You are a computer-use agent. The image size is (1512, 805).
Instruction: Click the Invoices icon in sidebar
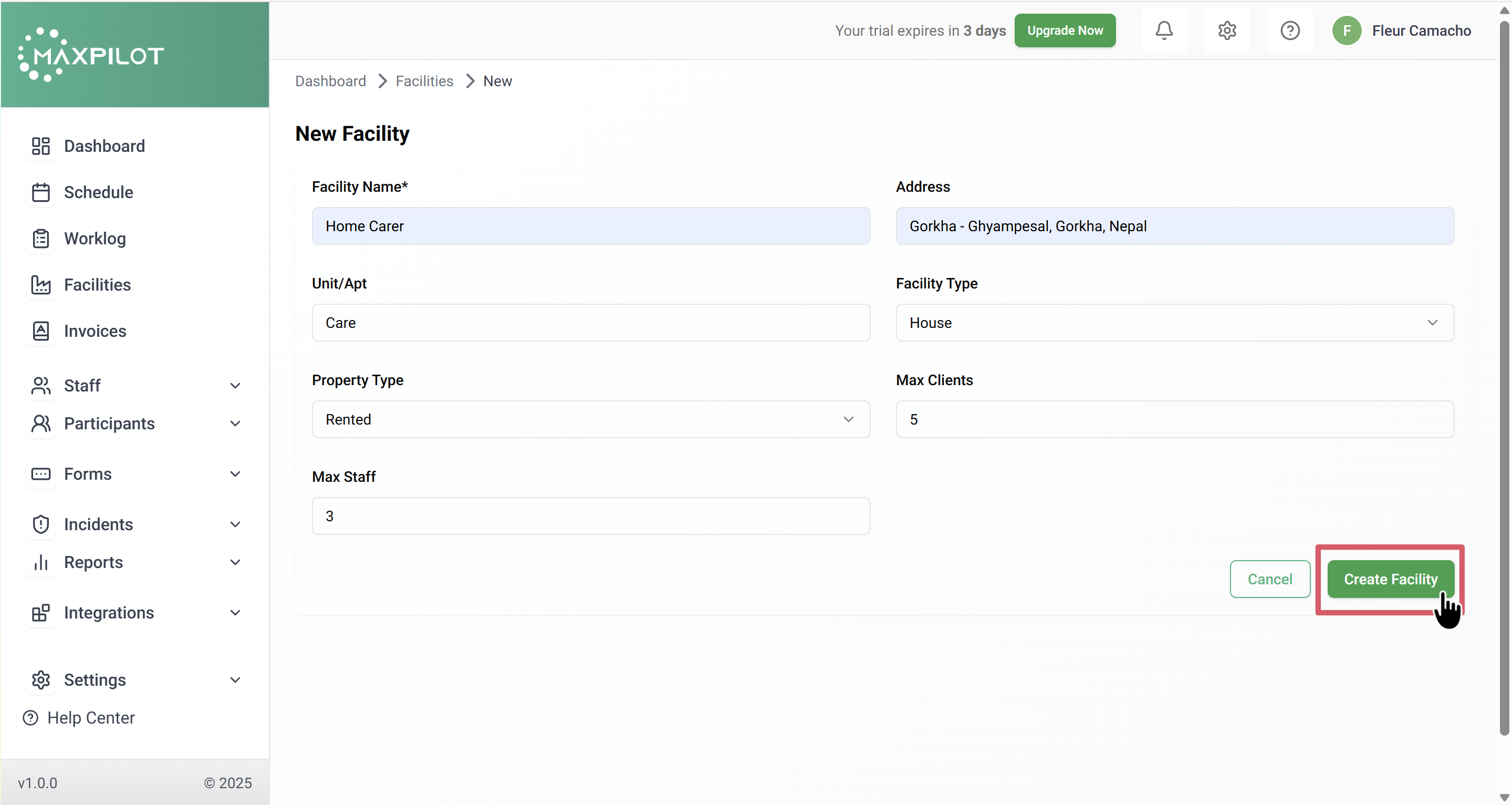tap(40, 331)
